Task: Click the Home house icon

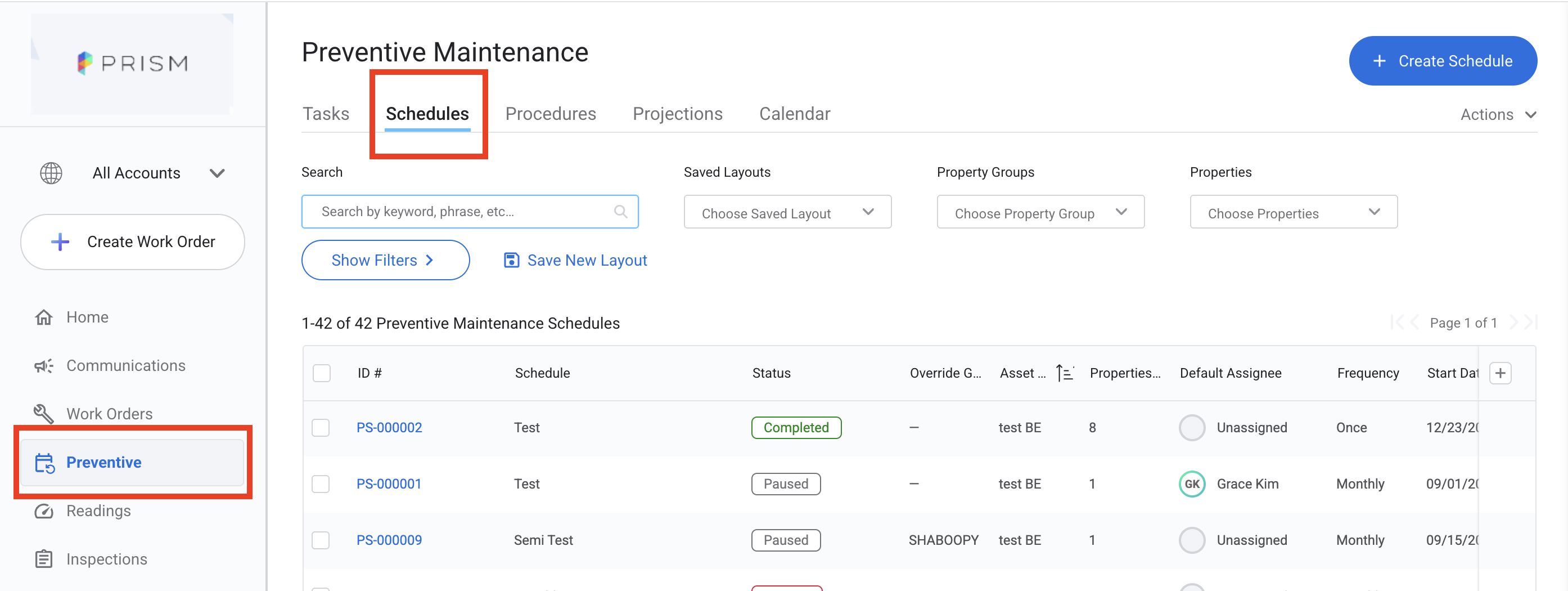Action: point(44,317)
